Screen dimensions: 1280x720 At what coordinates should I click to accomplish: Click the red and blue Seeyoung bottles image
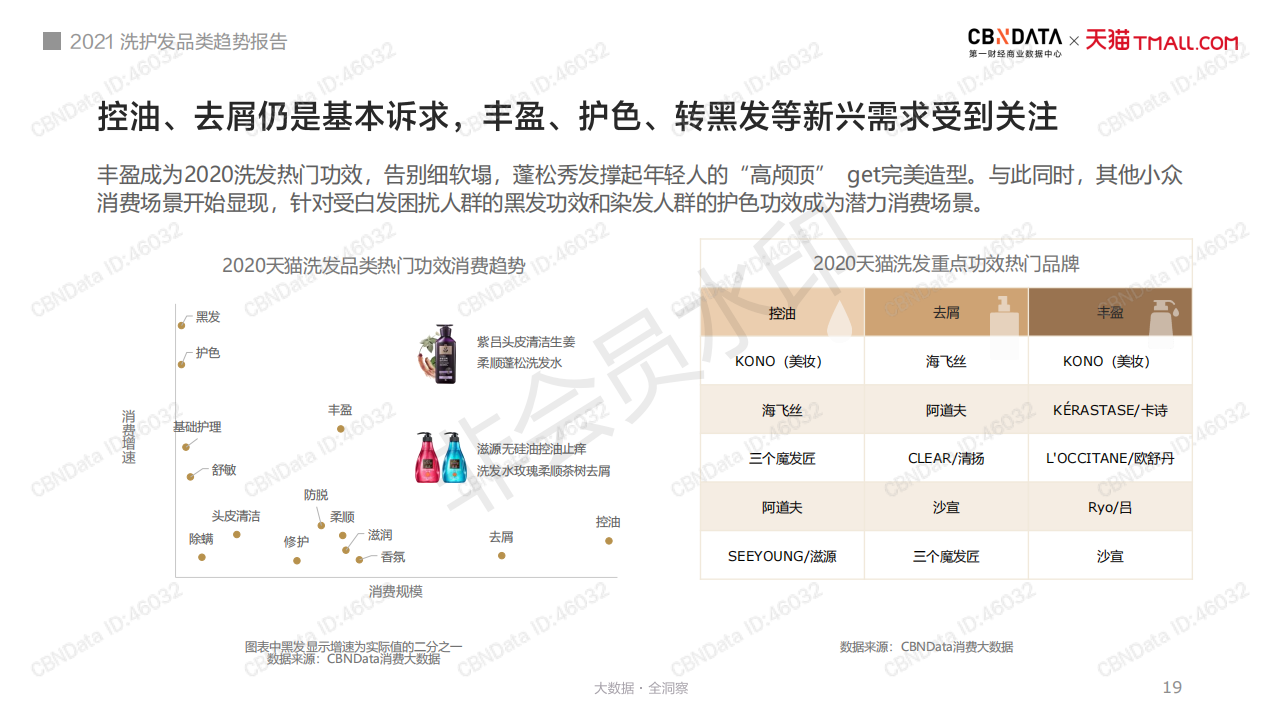pyautogui.click(x=441, y=458)
